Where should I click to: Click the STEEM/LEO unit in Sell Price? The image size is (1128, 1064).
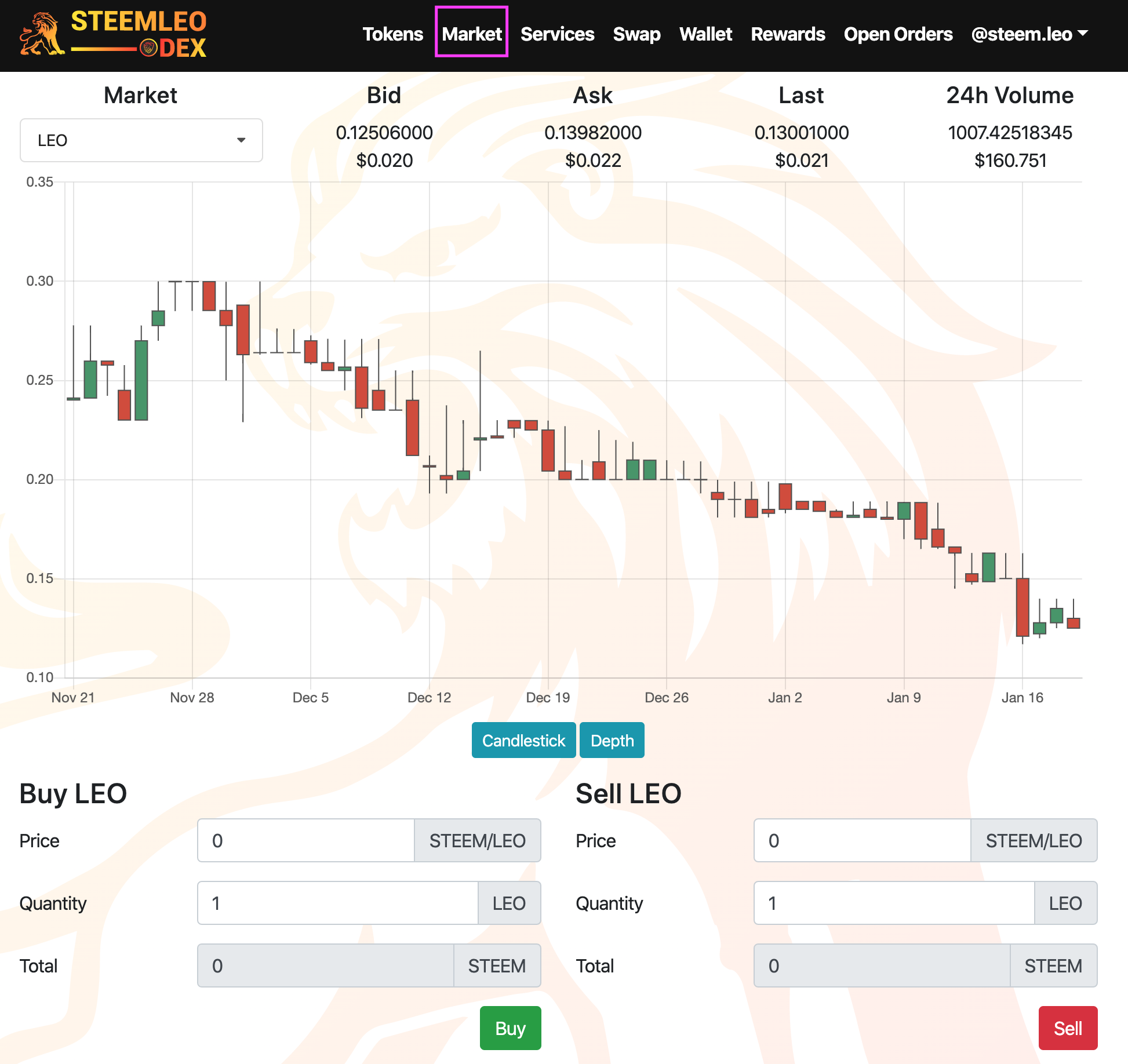pos(1034,840)
